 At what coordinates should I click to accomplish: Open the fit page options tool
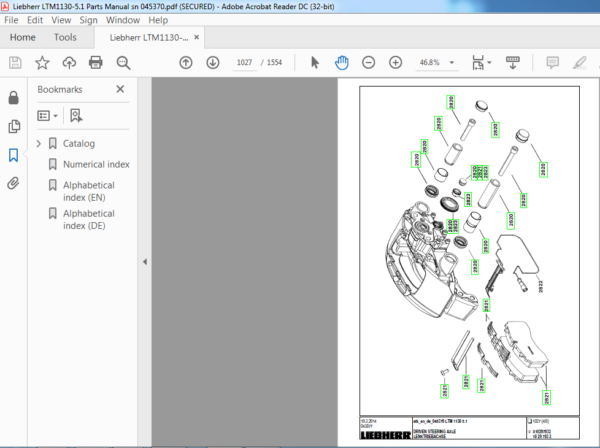(478, 62)
